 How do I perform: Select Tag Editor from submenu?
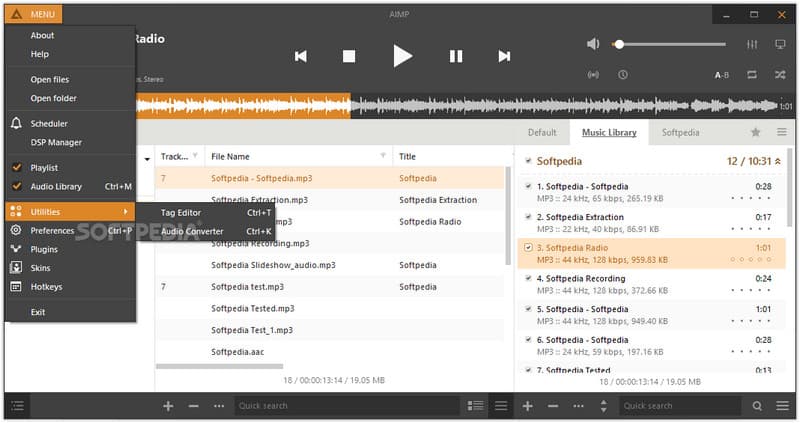[181, 212]
